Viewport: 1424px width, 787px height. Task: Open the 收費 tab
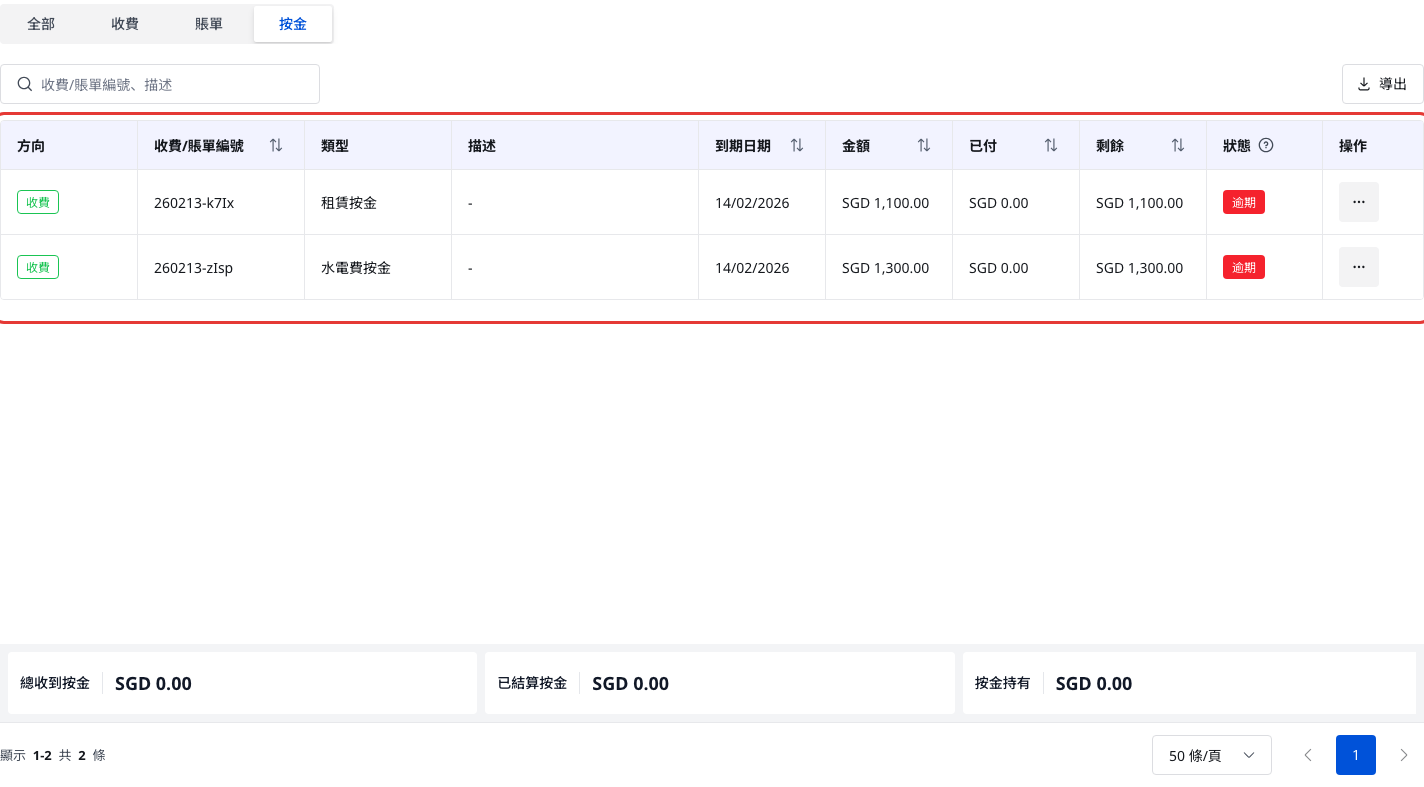click(x=125, y=24)
